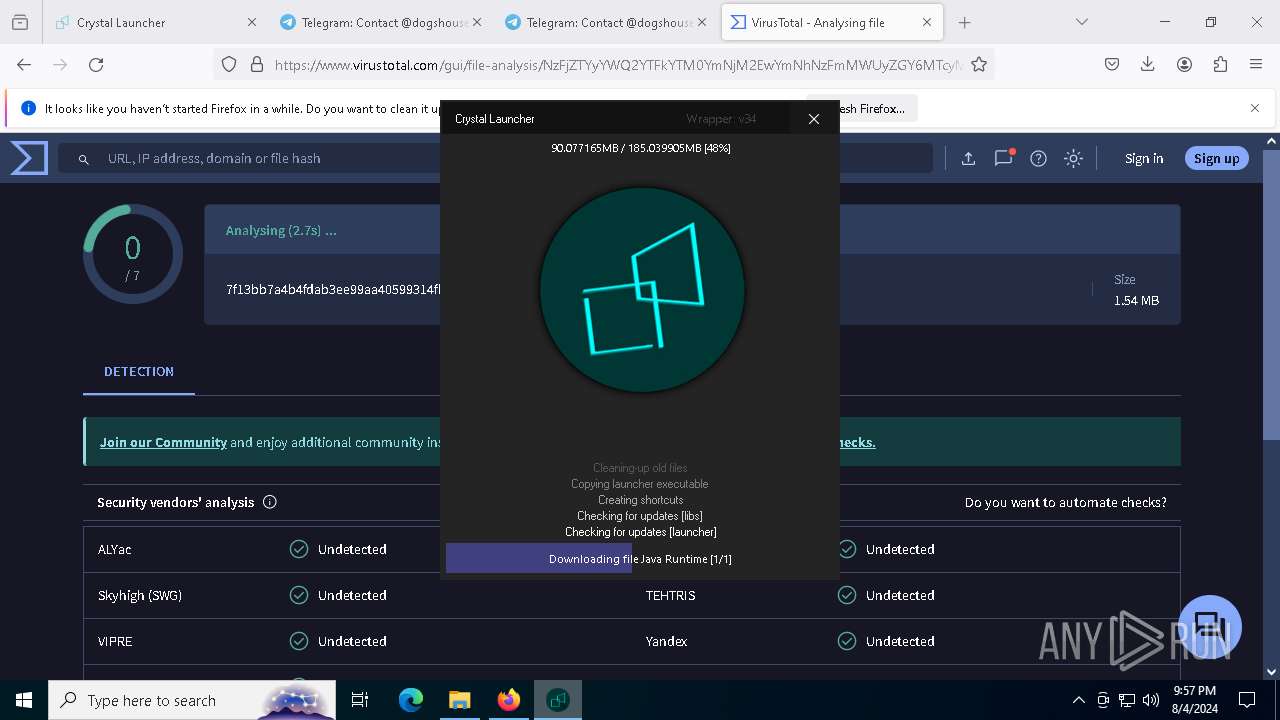
Task: Open the VirusTotal help icon
Action: (1038, 158)
